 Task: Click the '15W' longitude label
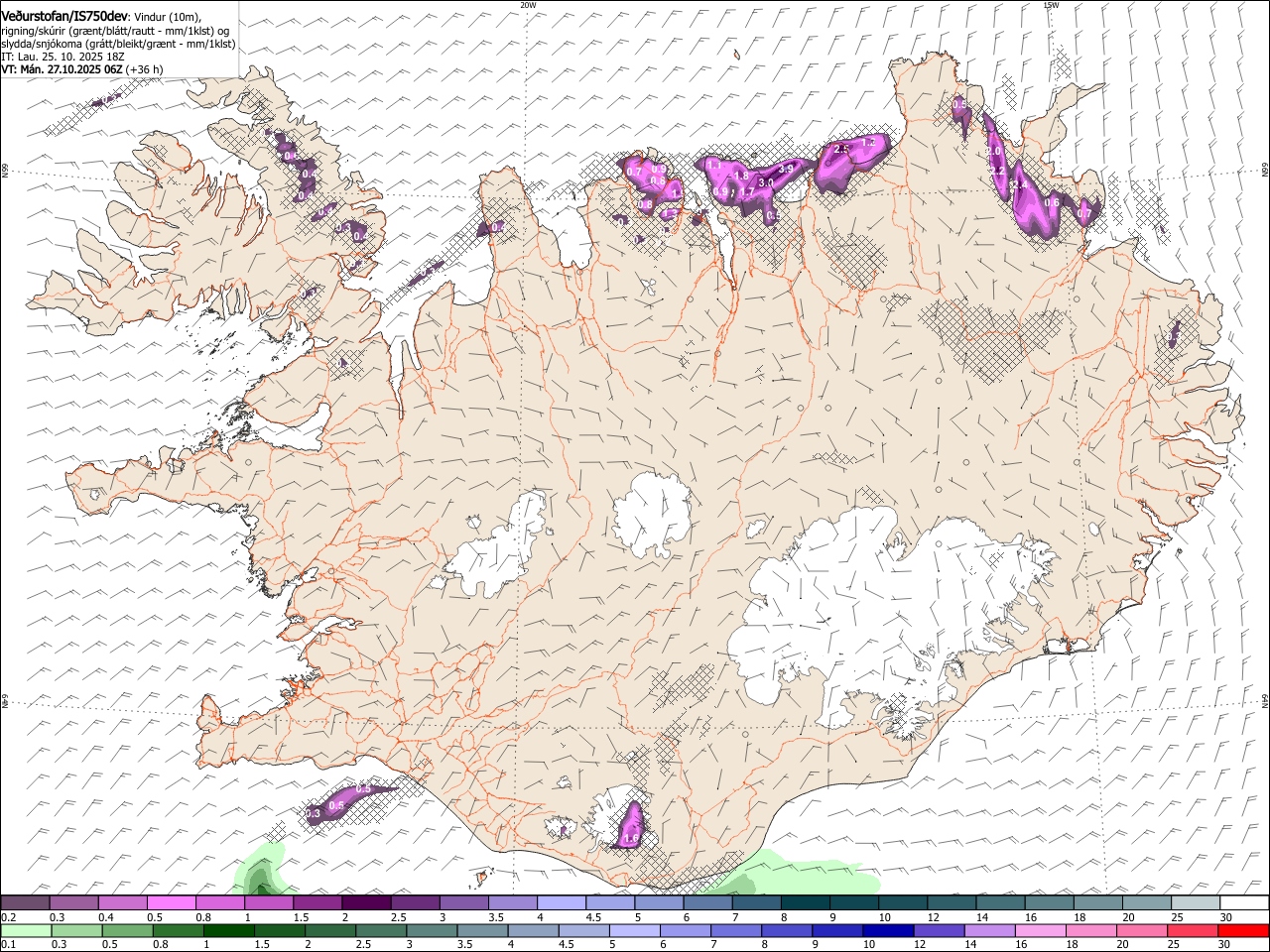[1051, 5]
